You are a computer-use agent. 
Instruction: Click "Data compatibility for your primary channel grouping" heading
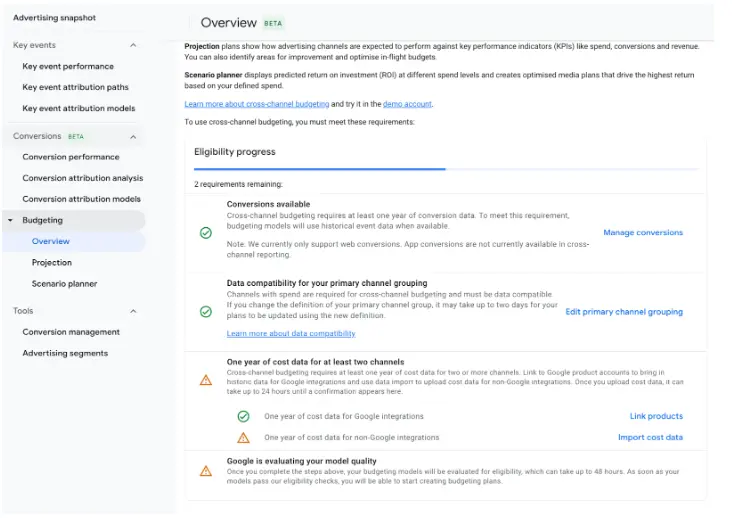[327, 283]
